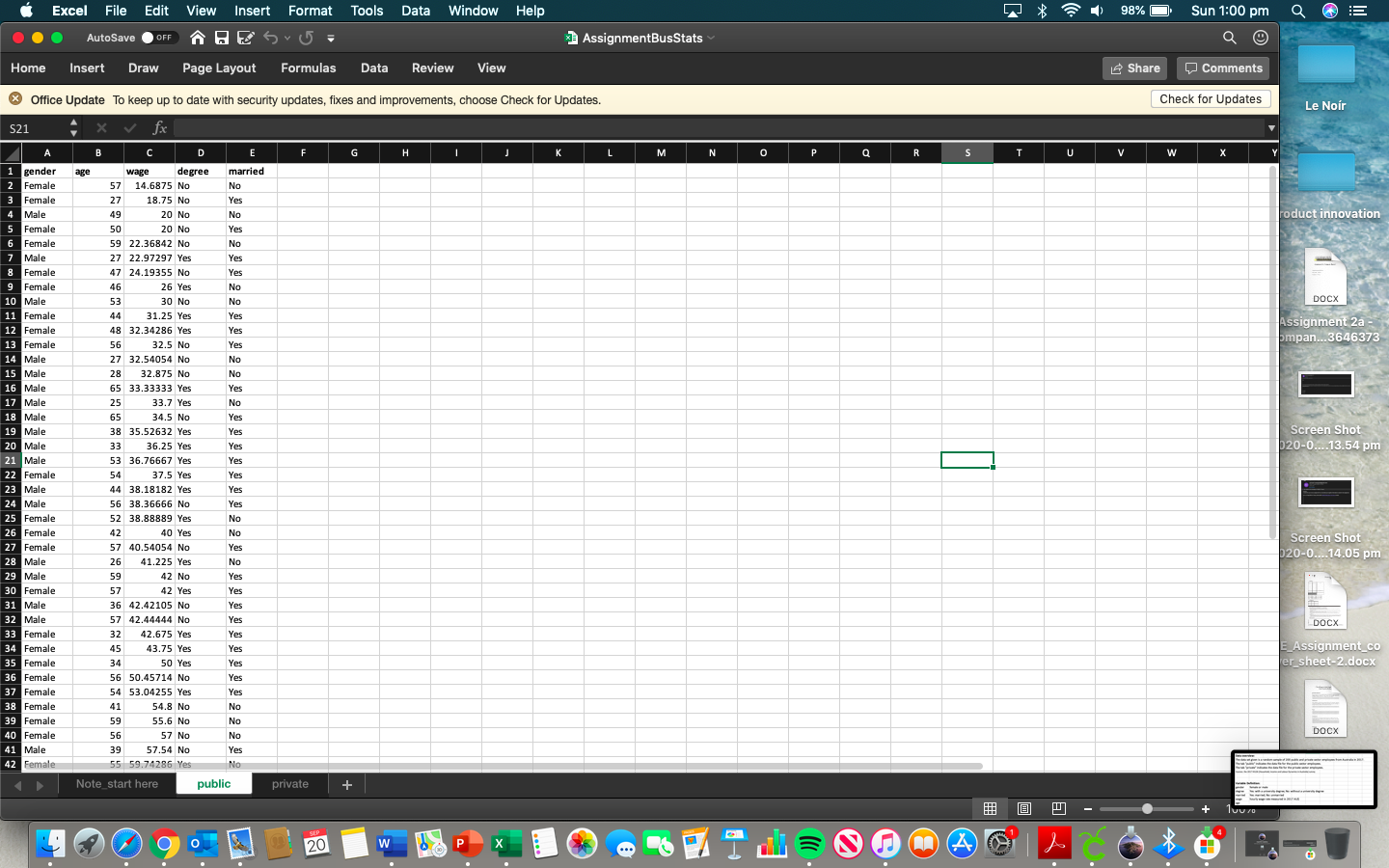Open the Home ribbon tab

pos(28,68)
